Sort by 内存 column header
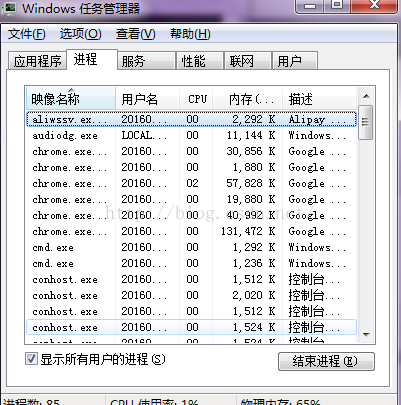The width and height of the screenshot is (401, 405). coord(247,99)
